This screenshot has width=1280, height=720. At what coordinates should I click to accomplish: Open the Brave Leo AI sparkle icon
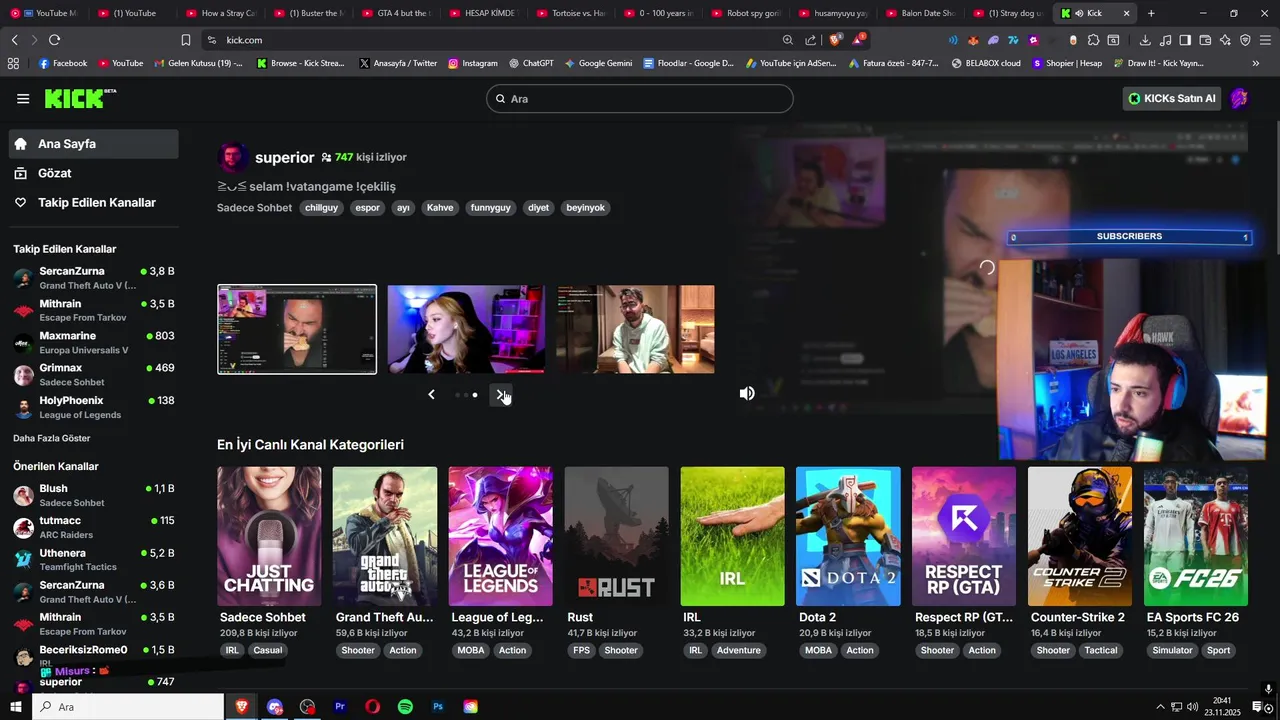tap(1226, 40)
